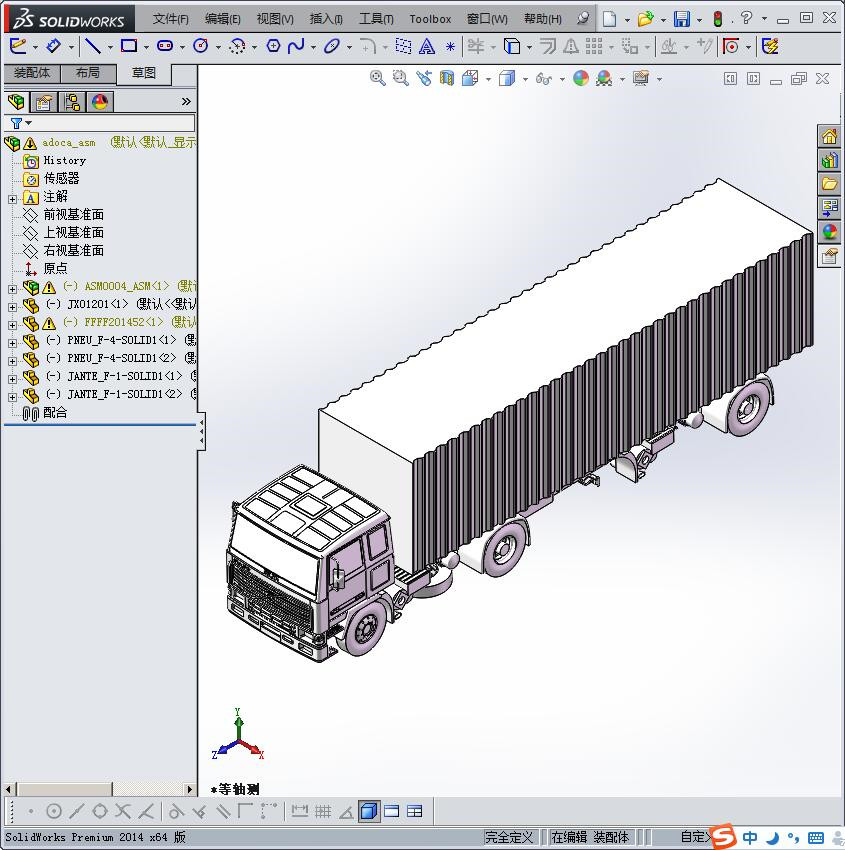Open the 工具(T) menu

pyautogui.click(x=376, y=19)
